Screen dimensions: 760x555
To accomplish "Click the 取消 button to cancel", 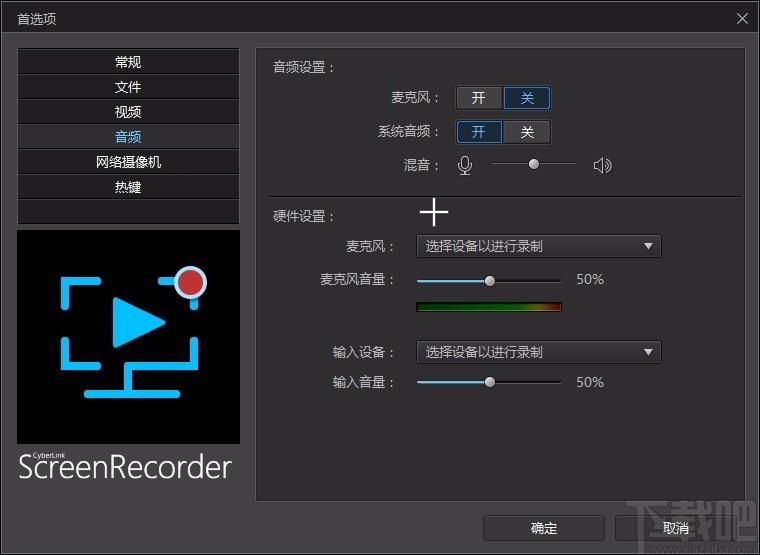I will pos(676,528).
